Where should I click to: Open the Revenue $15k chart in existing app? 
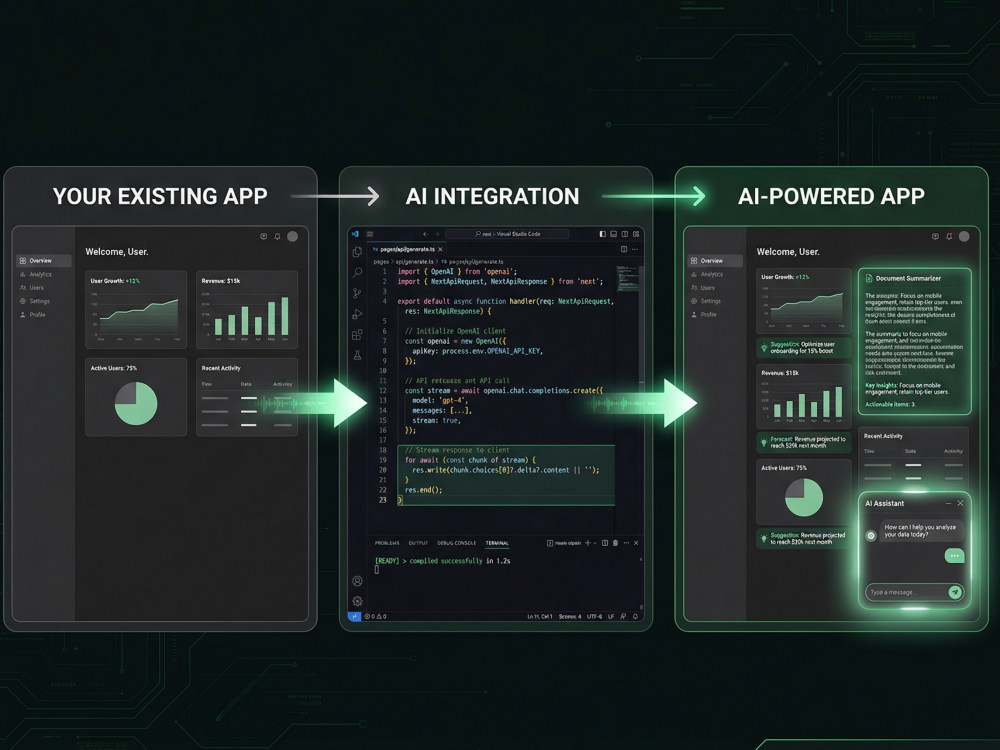[247, 309]
